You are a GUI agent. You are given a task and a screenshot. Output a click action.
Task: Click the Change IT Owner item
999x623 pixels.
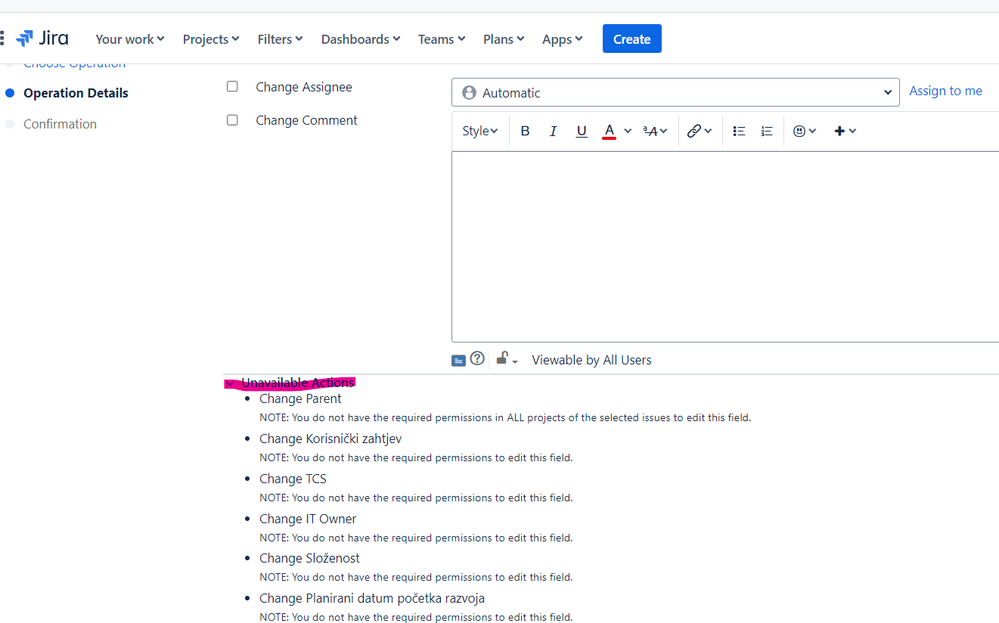pyautogui.click(x=308, y=519)
